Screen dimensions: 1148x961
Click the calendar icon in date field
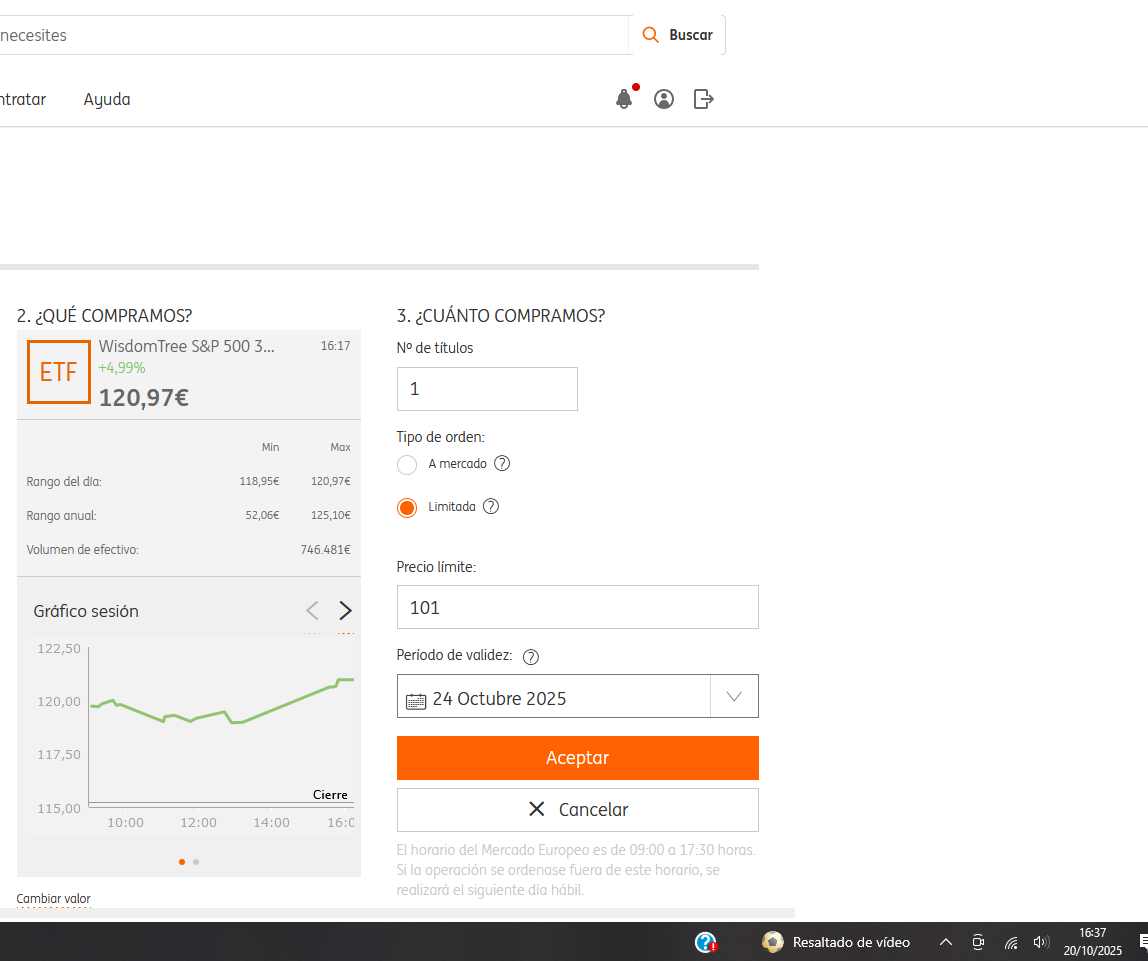[x=416, y=700]
